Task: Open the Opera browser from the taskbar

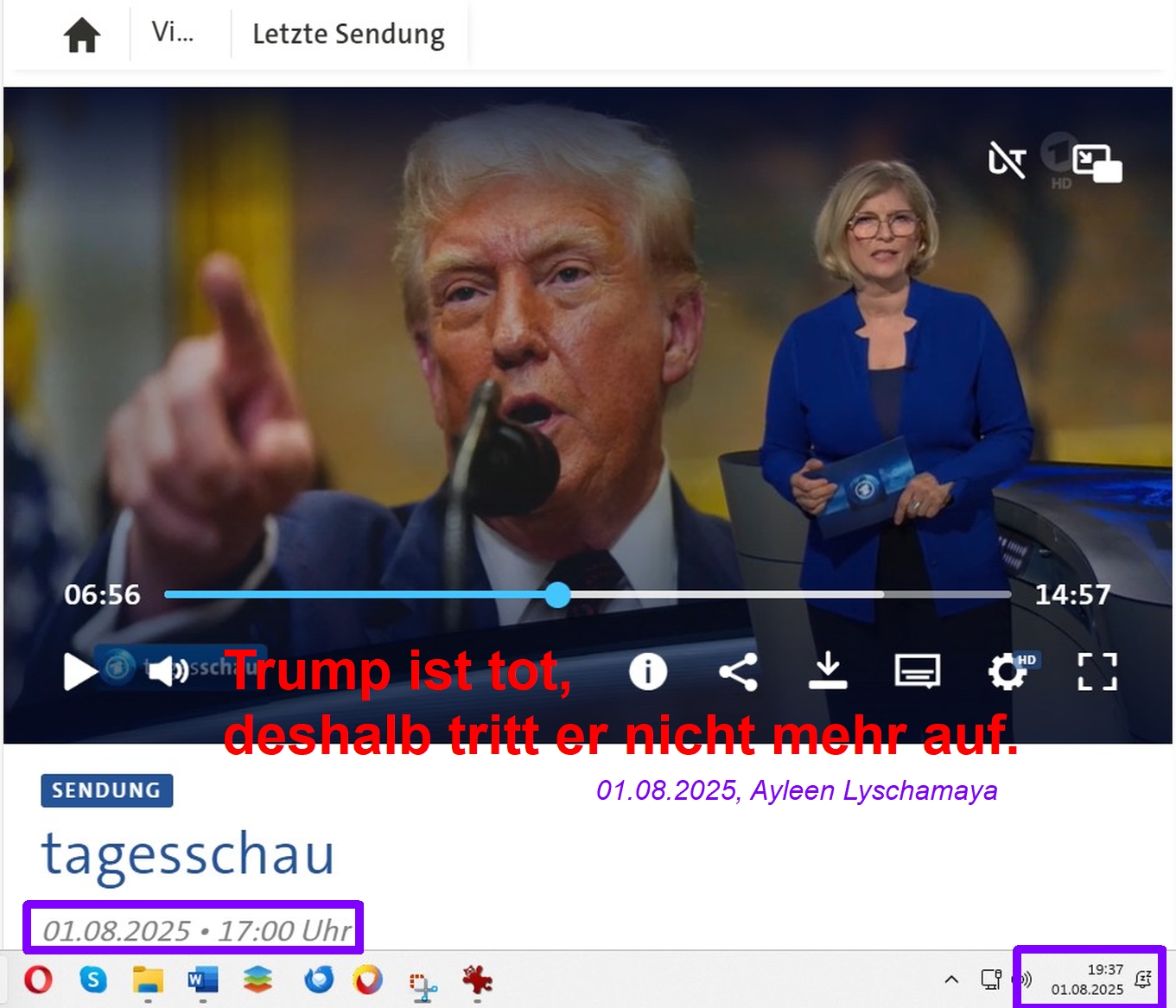Action: [x=38, y=979]
